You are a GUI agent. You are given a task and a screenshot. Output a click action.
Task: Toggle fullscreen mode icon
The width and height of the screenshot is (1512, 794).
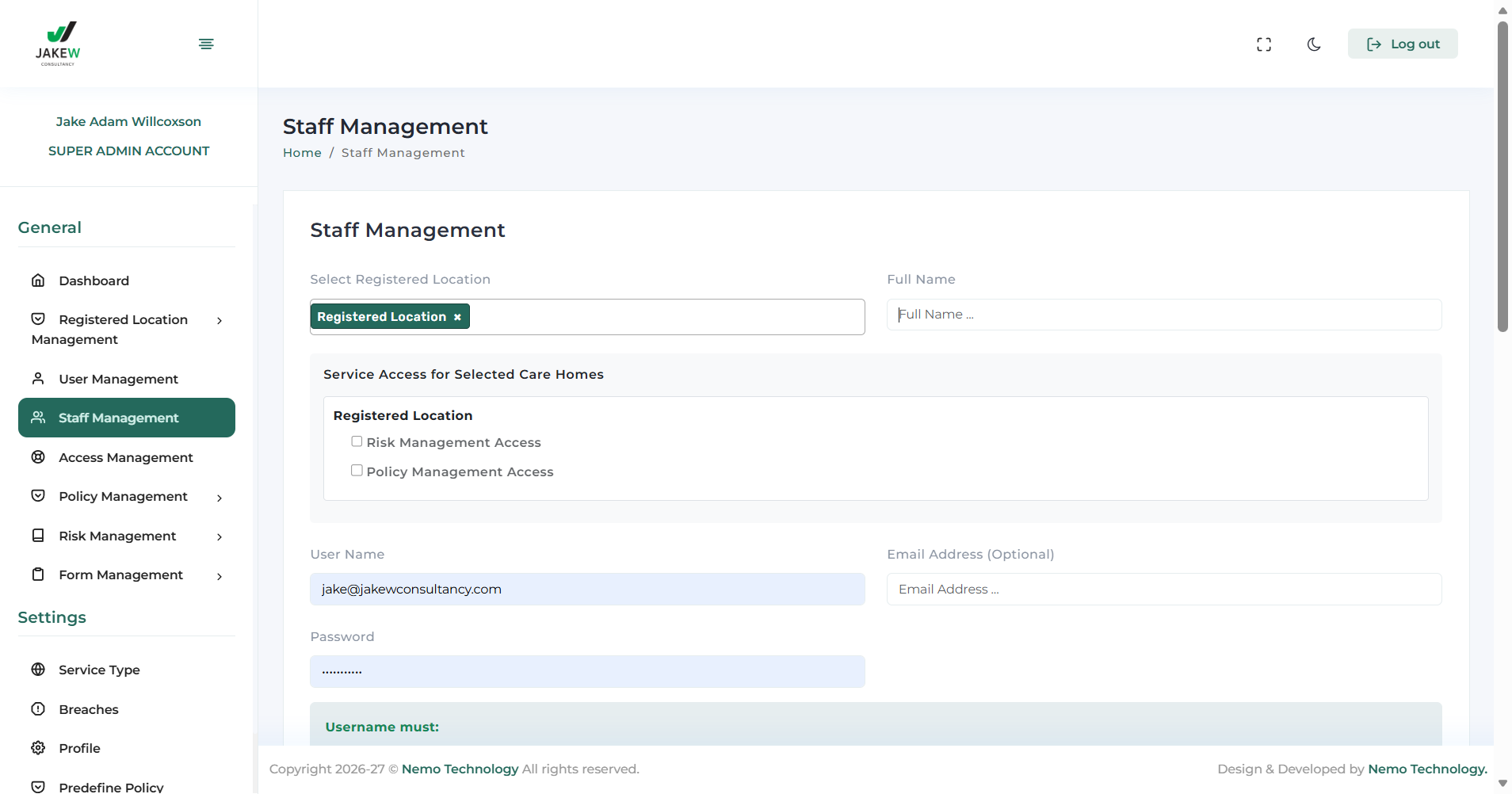(x=1264, y=44)
